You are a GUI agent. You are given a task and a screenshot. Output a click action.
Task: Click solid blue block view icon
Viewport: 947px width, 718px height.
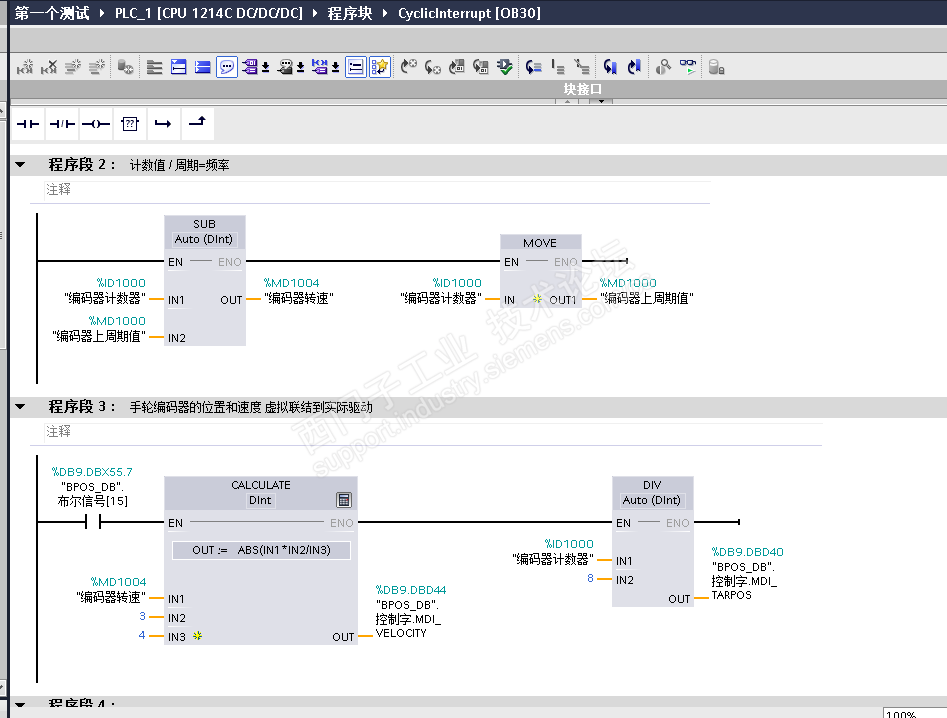[x=203, y=67]
